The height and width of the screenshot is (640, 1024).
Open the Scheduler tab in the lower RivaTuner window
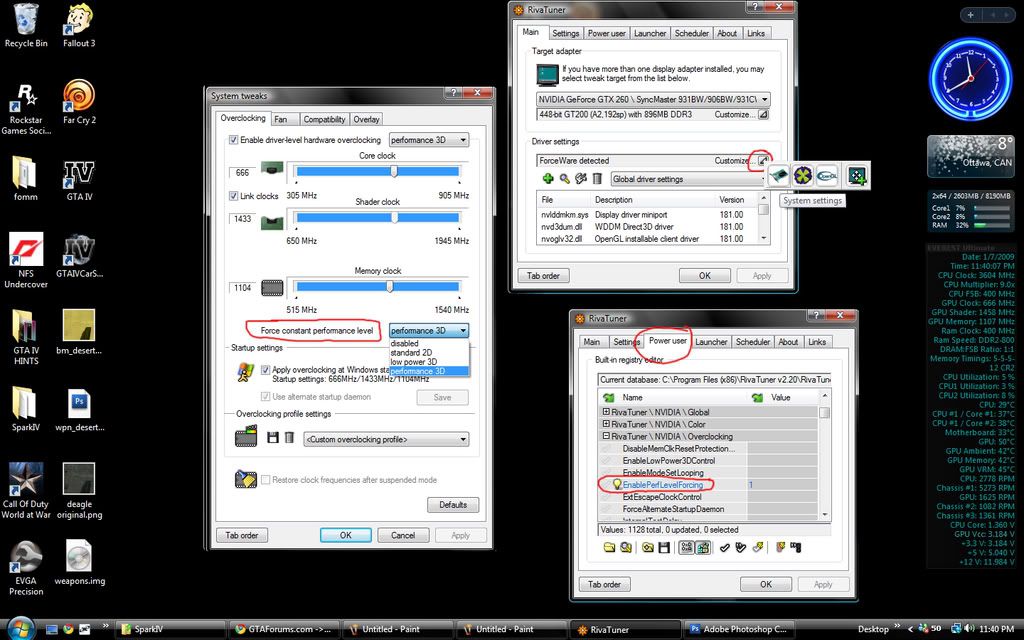(752, 342)
